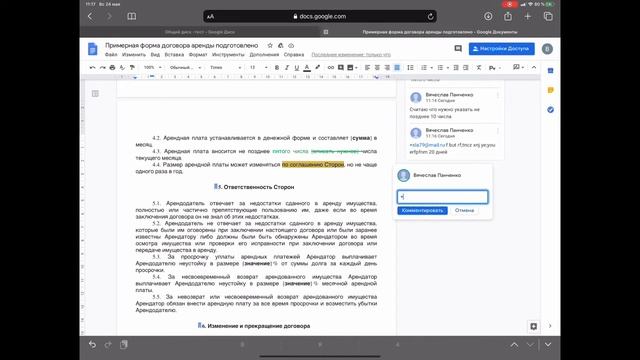This screenshot has width=640, height=360.
Task: Open Safari's downloads icon
Action: [x=488, y=16]
